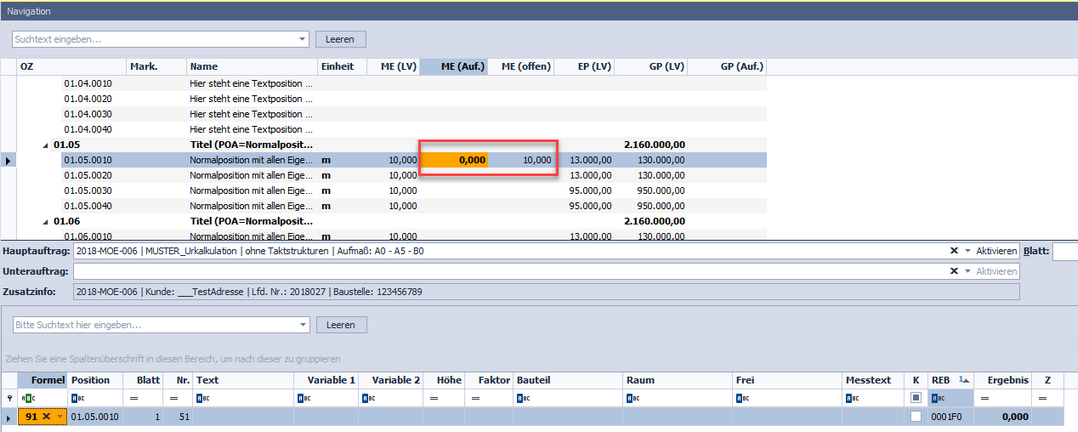Click Aktivieren next to Hauptauftrag
The image size is (1078, 432).
996,251
